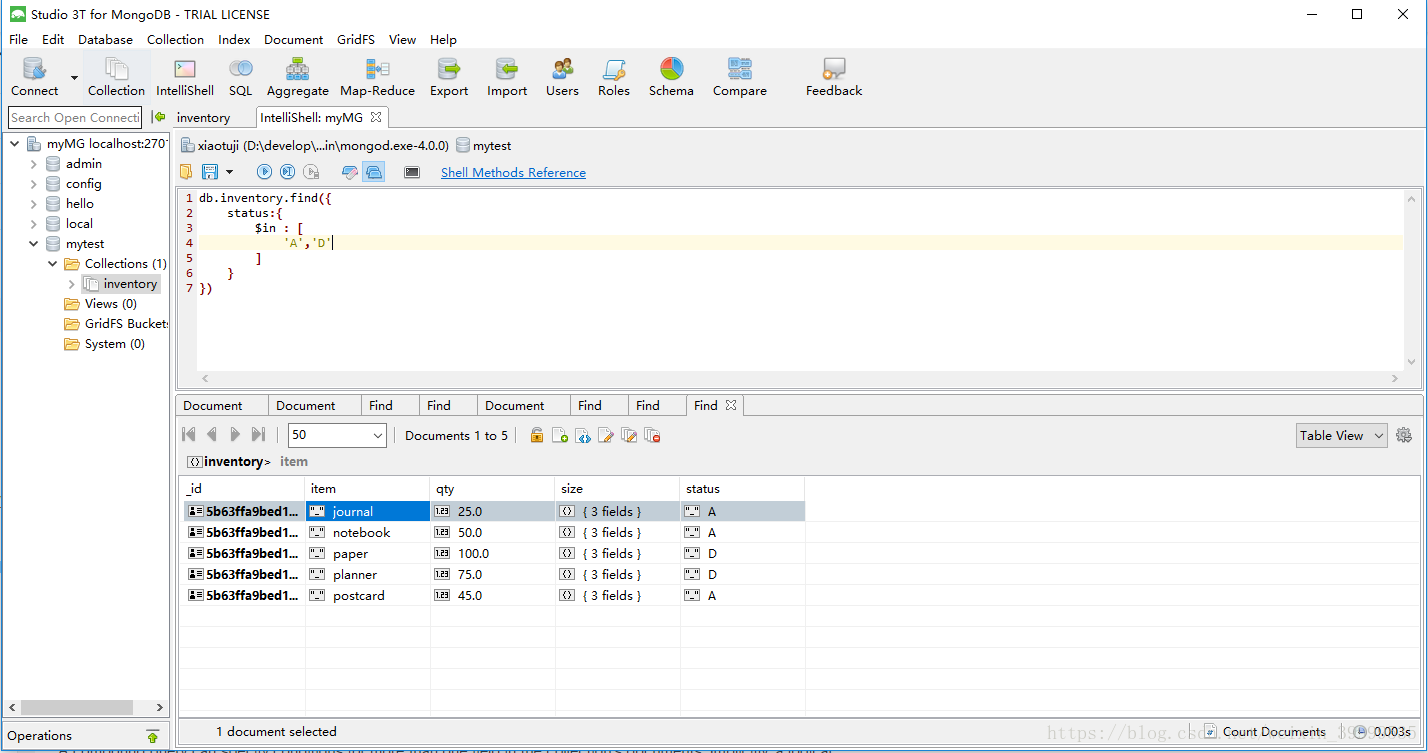Expand the hello database node
This screenshot has width=1428, height=753.
pos(33,204)
